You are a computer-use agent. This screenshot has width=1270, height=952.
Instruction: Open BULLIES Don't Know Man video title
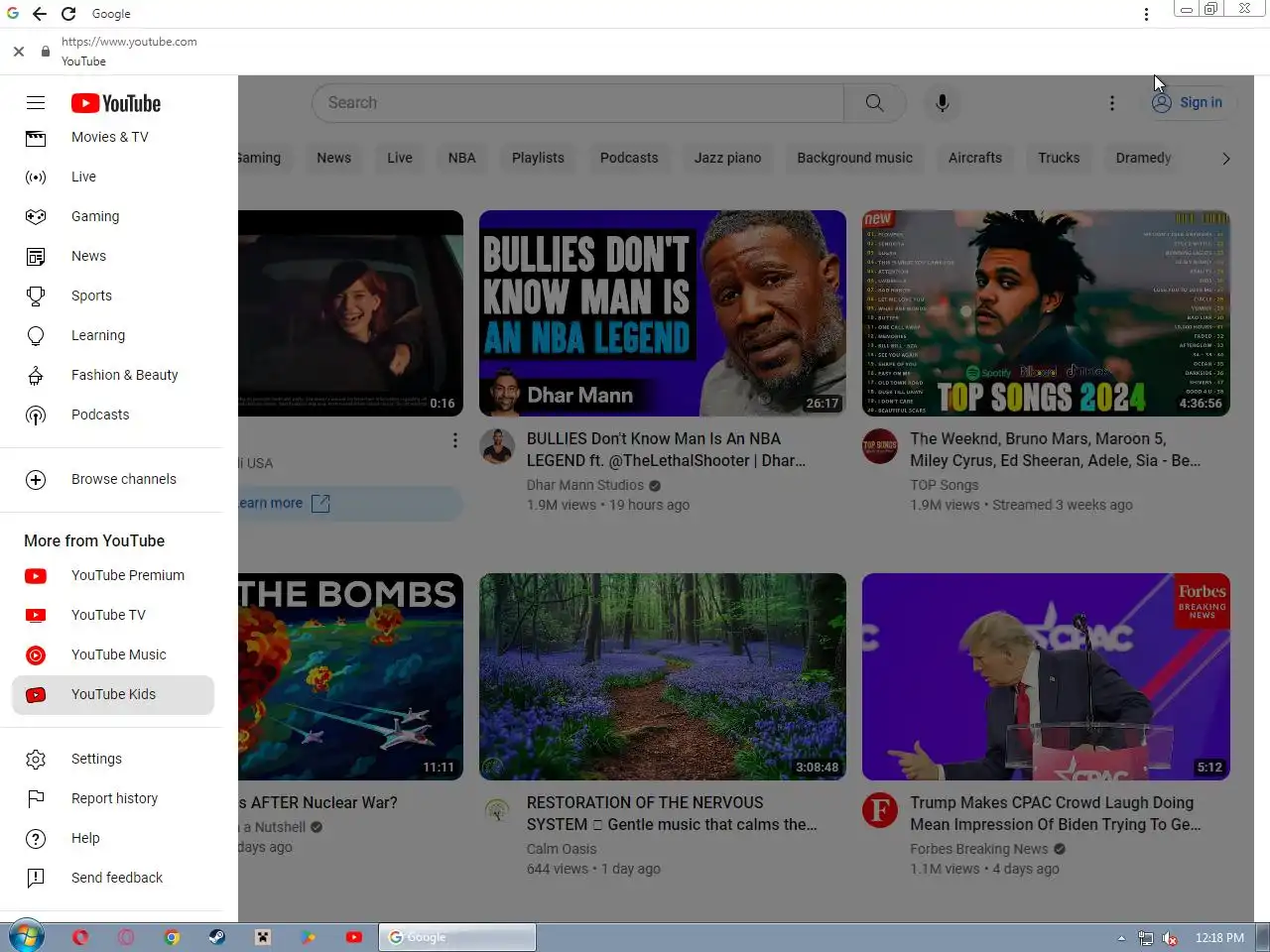[666, 449]
